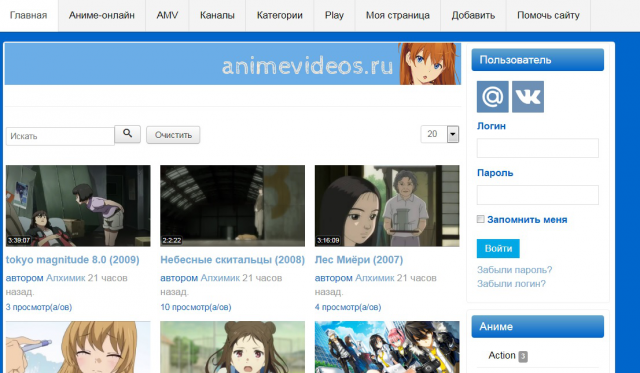Open the Небесные скитальцы video thumbnail
This screenshot has height=373, width=640.
232,206
